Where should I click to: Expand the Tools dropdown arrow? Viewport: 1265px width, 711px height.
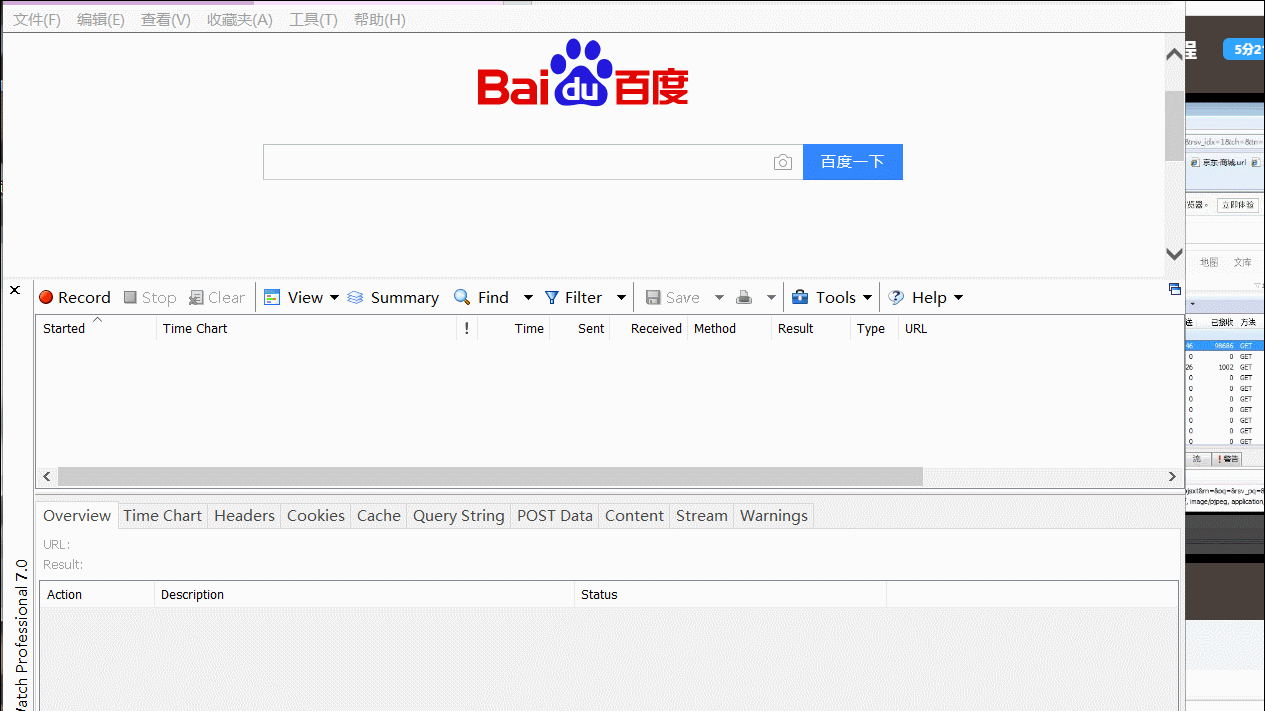click(x=868, y=298)
